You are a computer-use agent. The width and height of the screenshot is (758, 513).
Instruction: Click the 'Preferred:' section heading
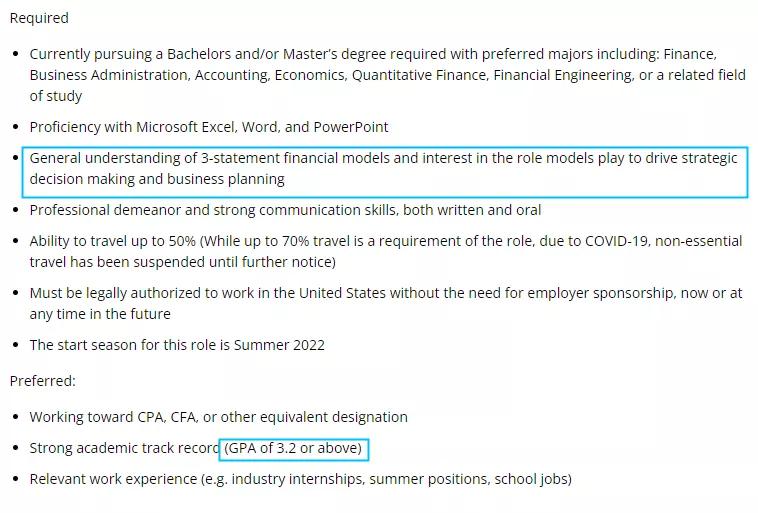coord(43,381)
